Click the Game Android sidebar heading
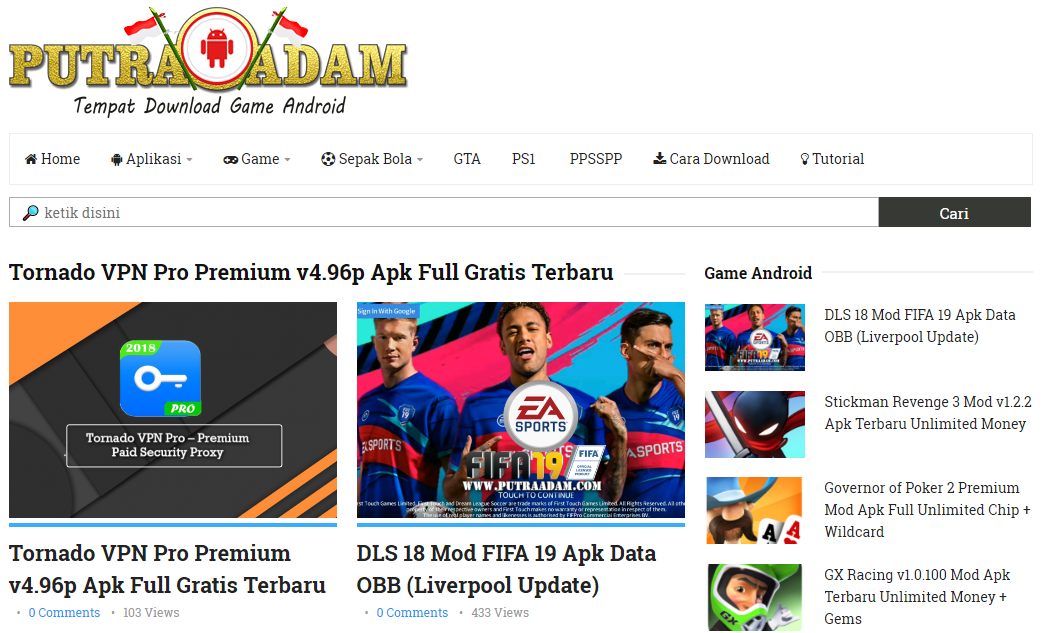 (x=758, y=273)
